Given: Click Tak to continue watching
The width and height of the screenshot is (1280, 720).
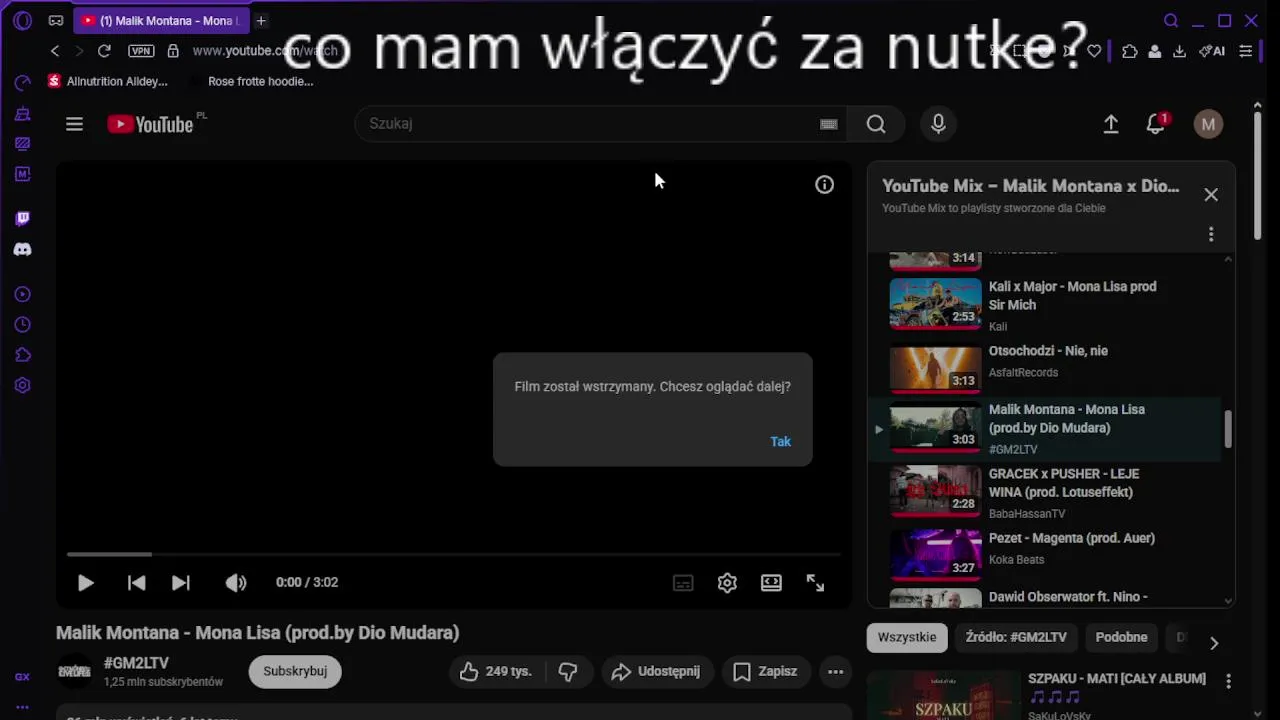Looking at the screenshot, I should [781, 441].
